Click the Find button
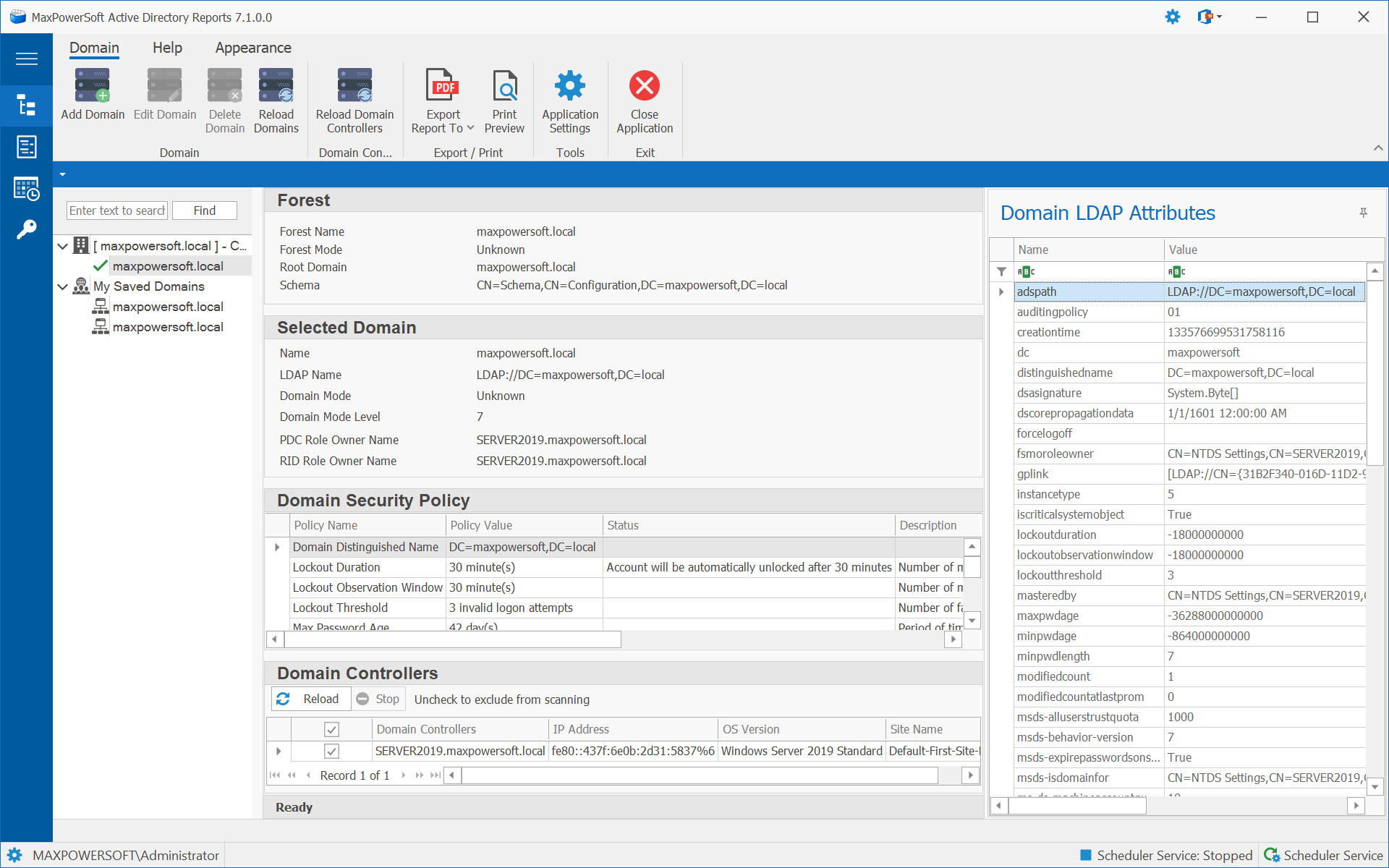The width and height of the screenshot is (1389, 868). [x=205, y=210]
